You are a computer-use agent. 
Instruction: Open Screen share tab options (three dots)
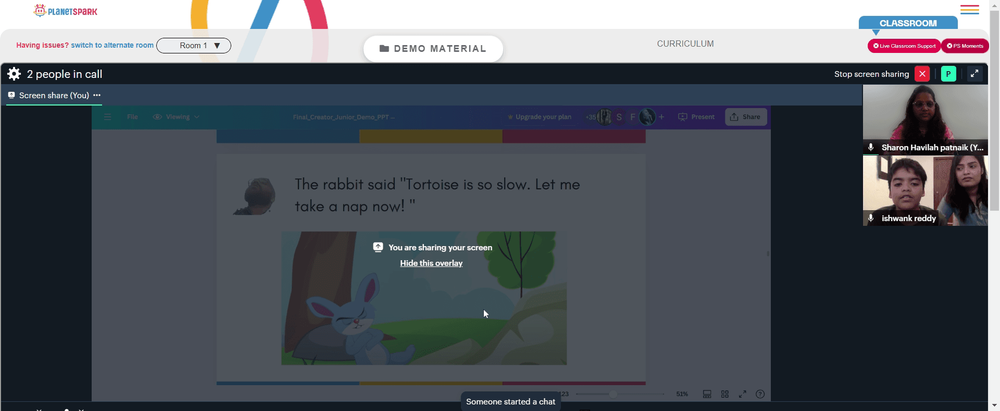tap(97, 95)
